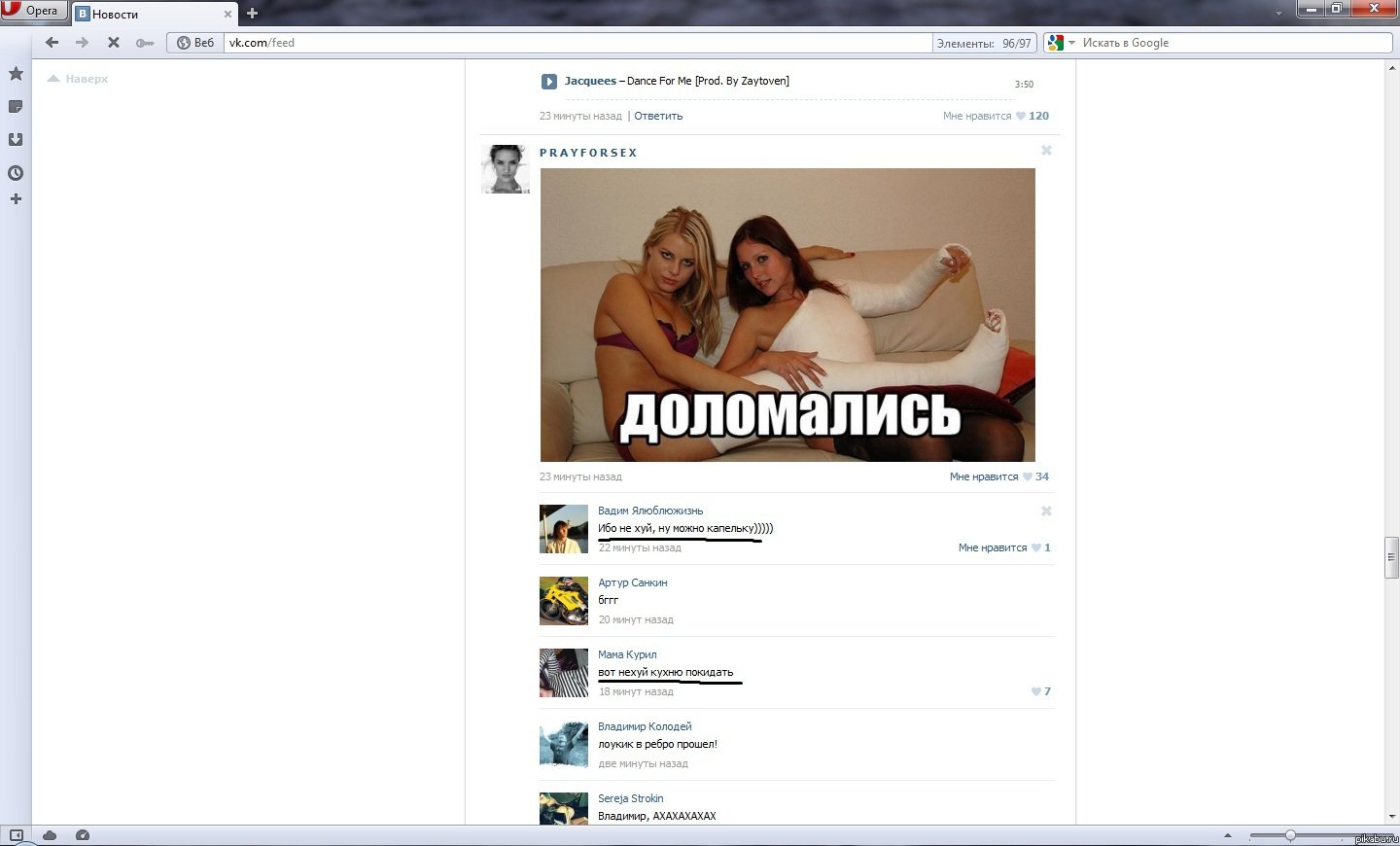Click the plus icon to add sidebar panel
The height and width of the screenshot is (846, 1400).
pos(16,199)
